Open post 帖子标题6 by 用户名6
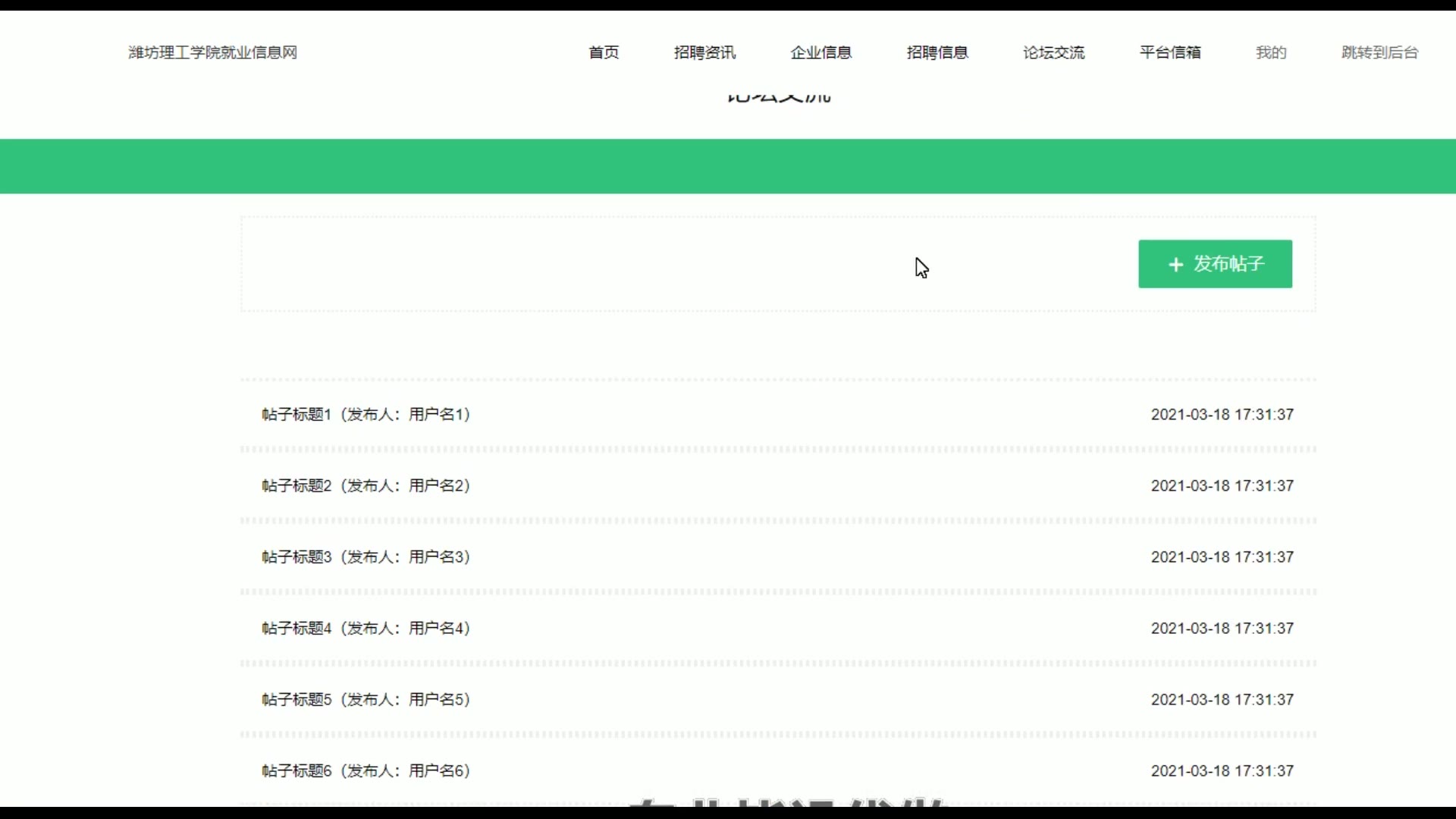The image size is (1456, 819). [366, 770]
